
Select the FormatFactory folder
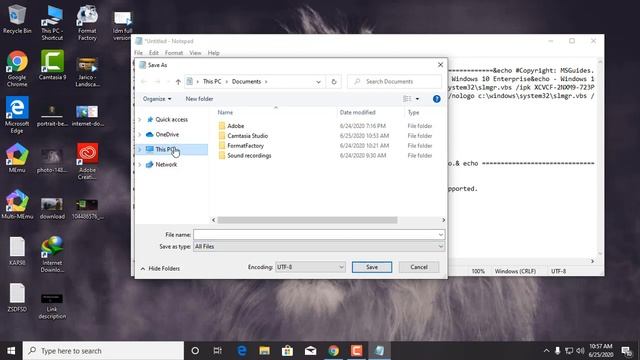tap(245, 146)
